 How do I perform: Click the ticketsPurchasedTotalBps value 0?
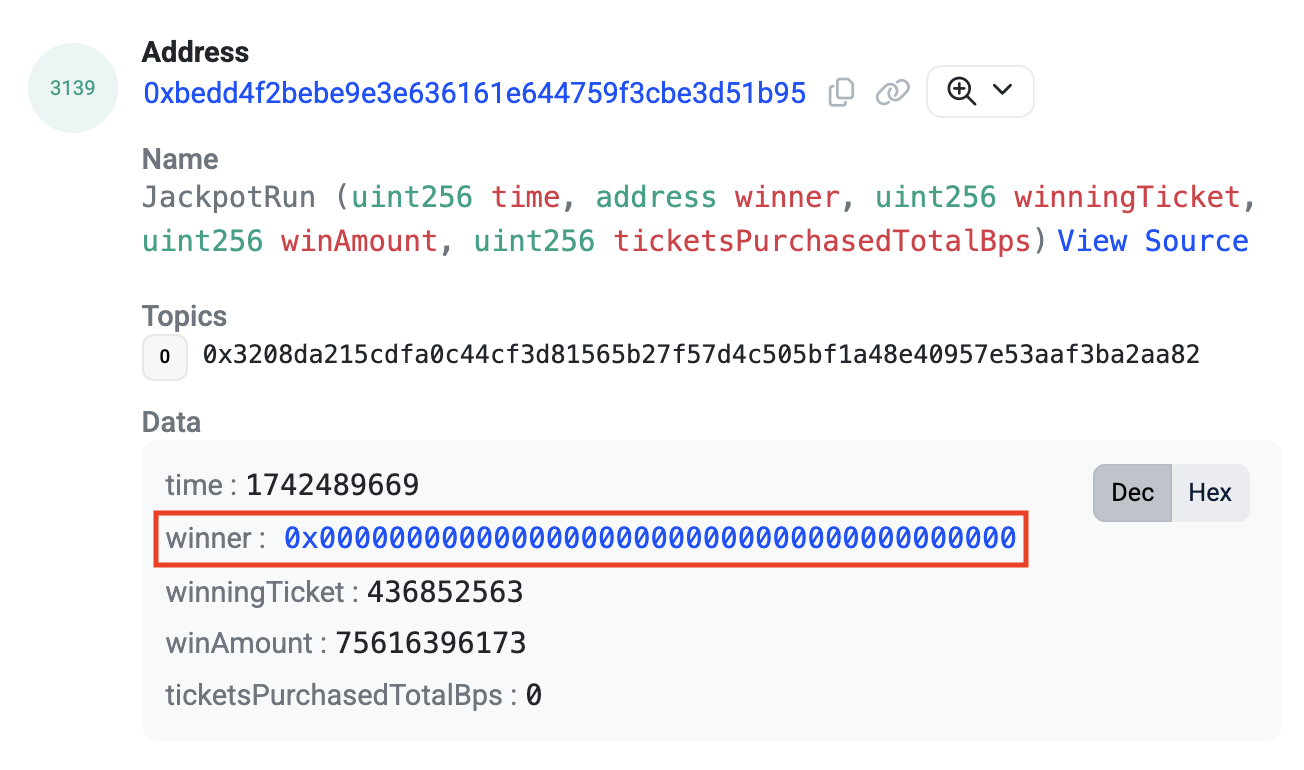point(534,695)
